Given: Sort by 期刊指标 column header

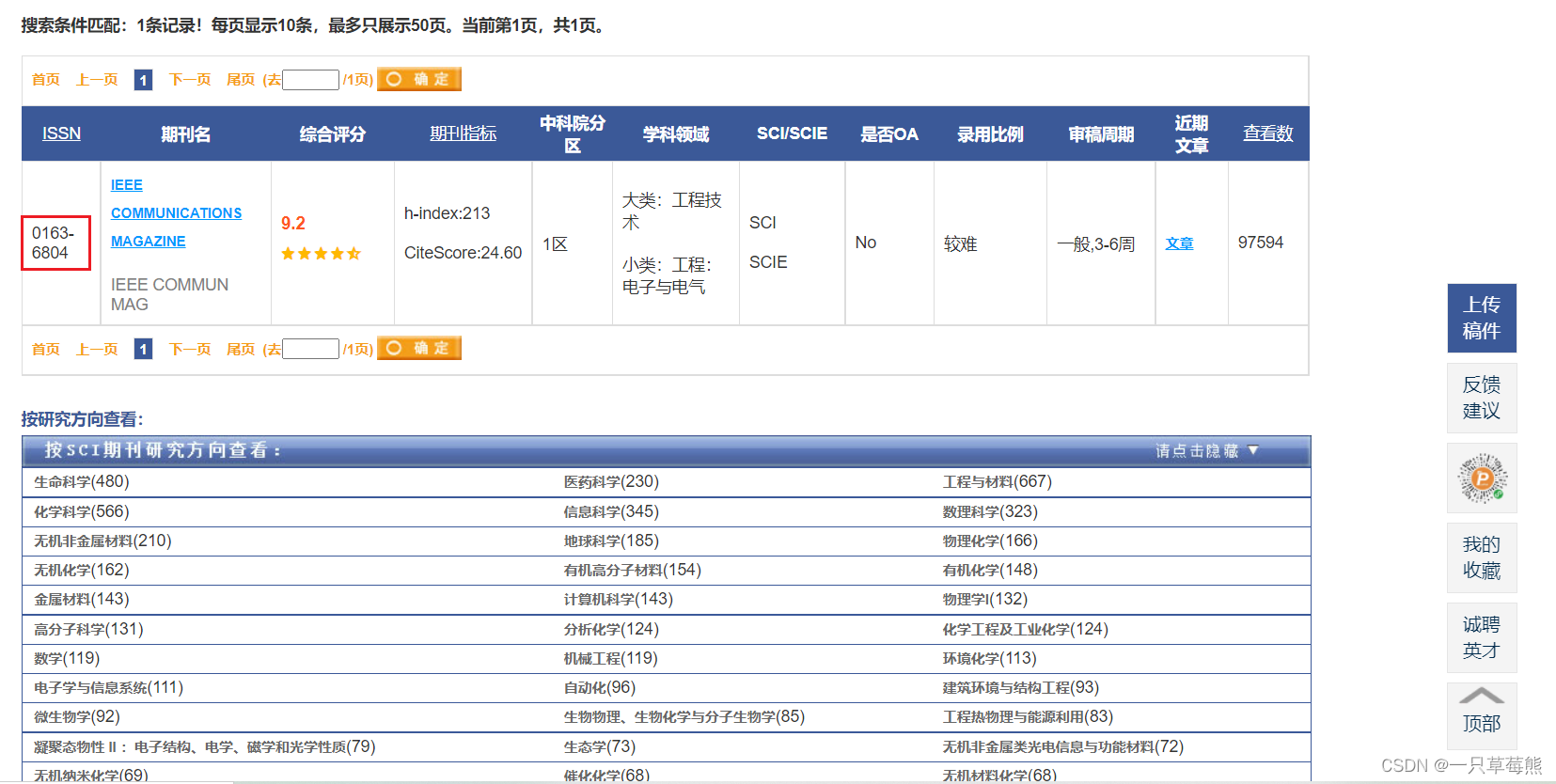Looking at the screenshot, I should coord(463,133).
